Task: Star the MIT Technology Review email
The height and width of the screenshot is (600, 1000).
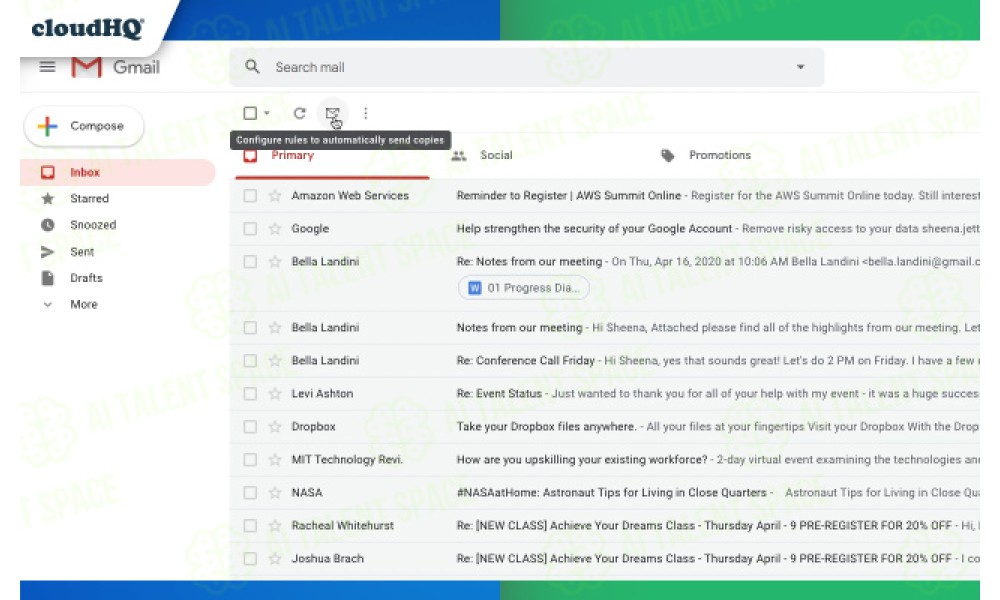Action: pos(275,460)
